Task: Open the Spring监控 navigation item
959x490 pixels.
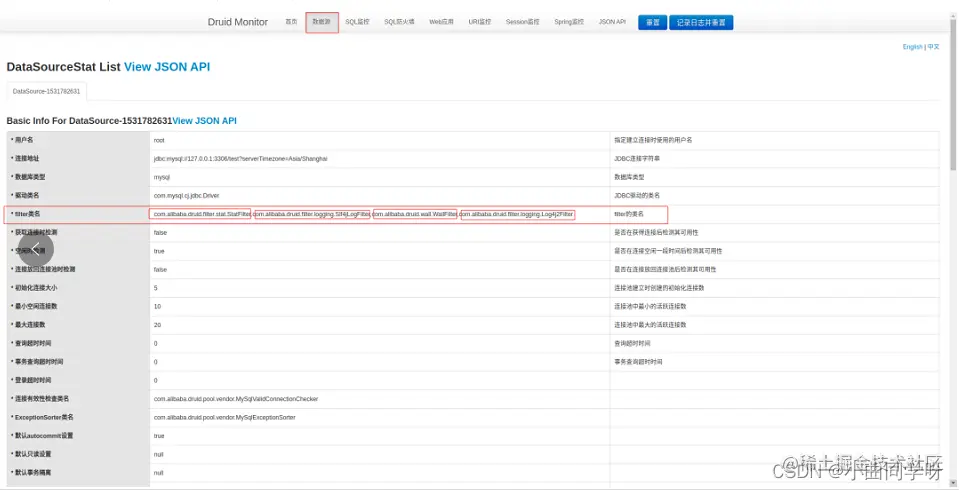Action: (569, 21)
